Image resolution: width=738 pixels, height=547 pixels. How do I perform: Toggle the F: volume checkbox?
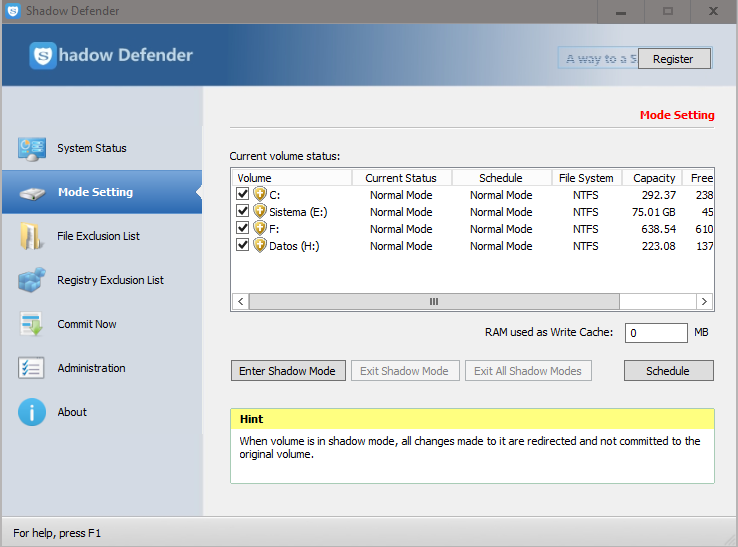click(x=242, y=229)
